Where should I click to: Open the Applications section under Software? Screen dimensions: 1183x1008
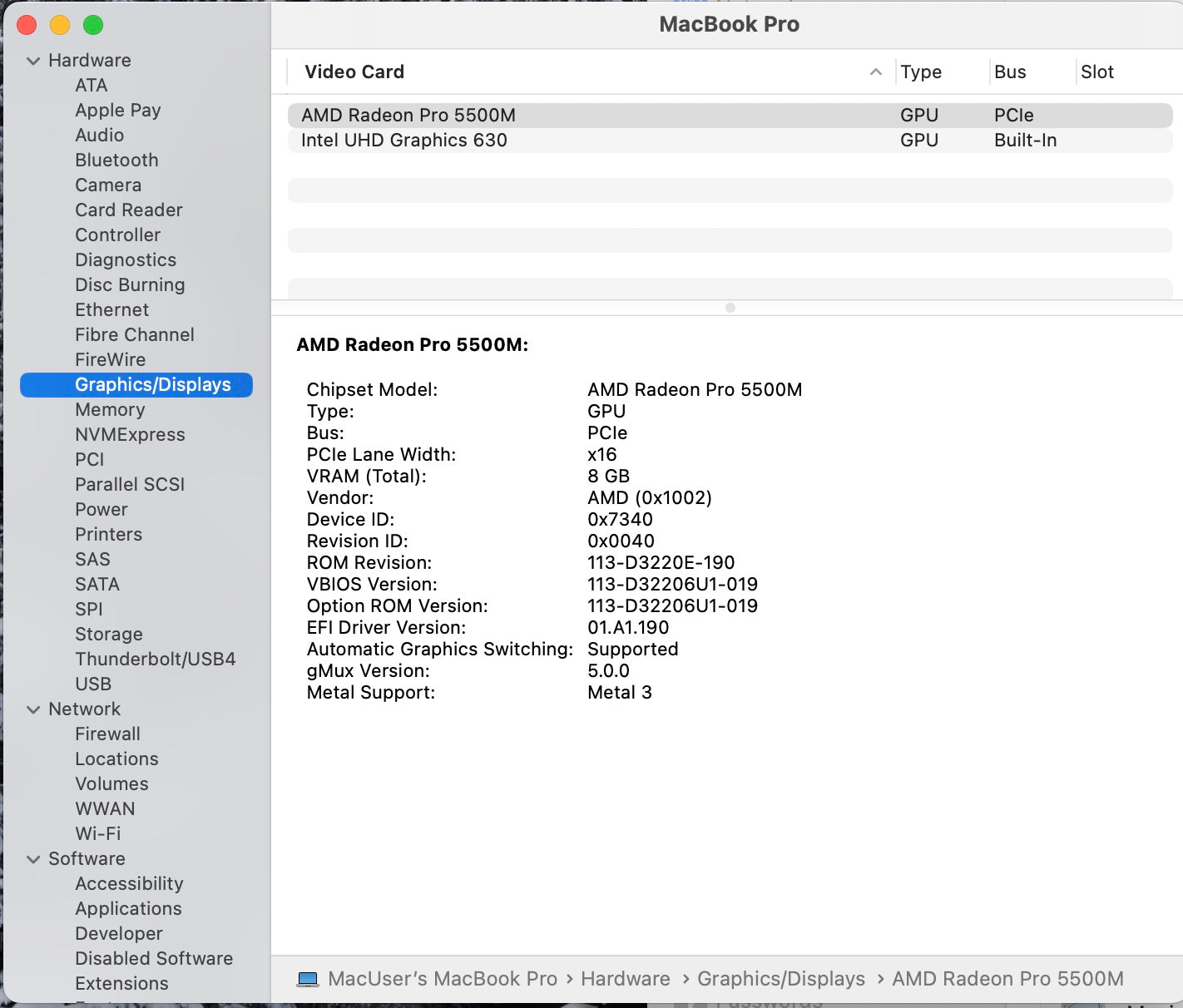pyautogui.click(x=128, y=908)
